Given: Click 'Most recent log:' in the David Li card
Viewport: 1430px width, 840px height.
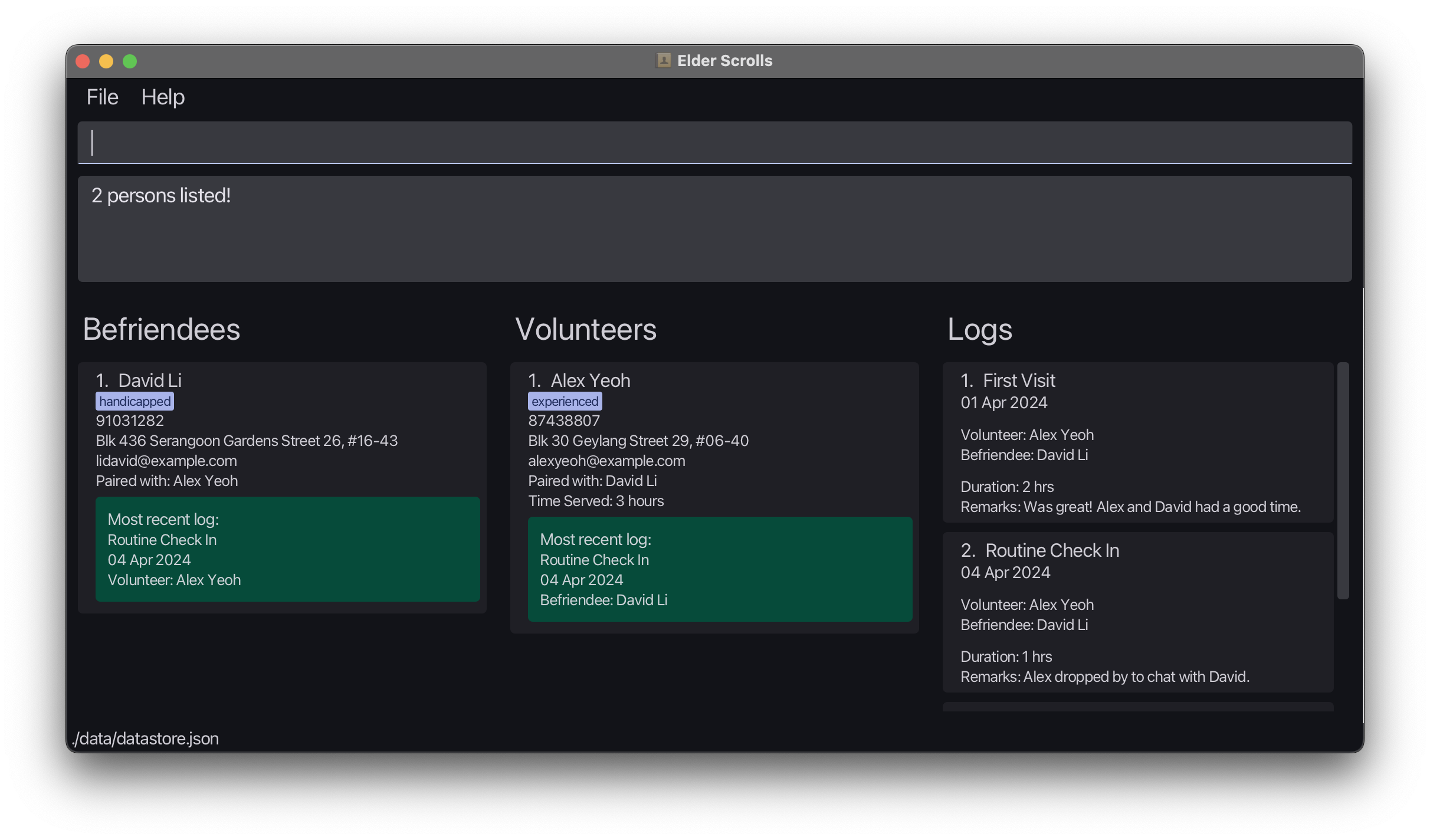Looking at the screenshot, I should 163,519.
